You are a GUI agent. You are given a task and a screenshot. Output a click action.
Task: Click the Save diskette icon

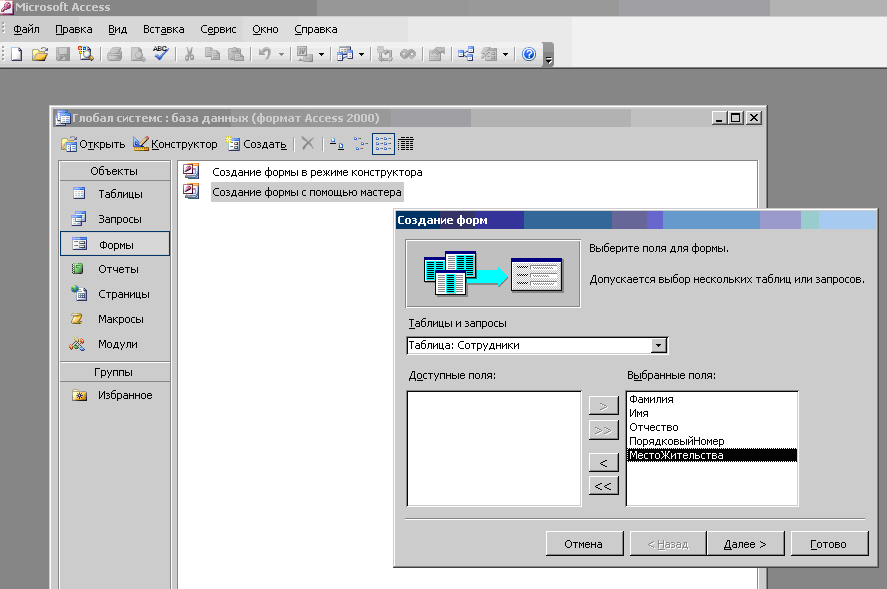pos(63,54)
